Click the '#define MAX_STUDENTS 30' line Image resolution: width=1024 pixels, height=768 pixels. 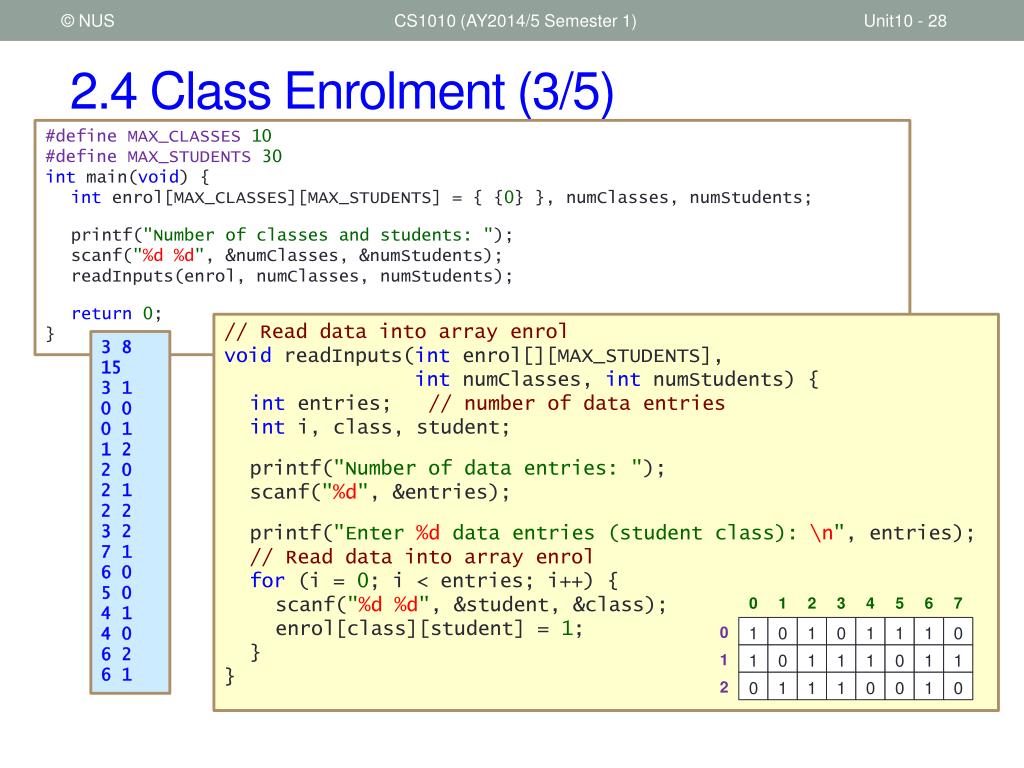163,156
